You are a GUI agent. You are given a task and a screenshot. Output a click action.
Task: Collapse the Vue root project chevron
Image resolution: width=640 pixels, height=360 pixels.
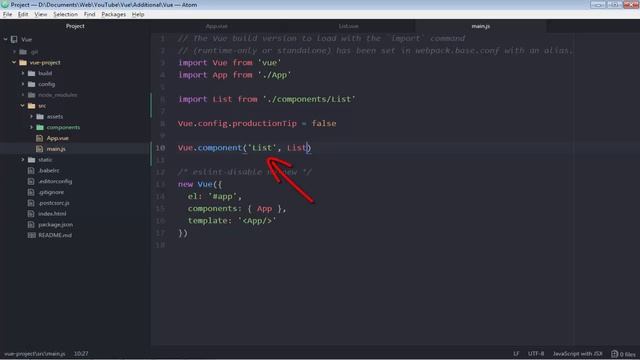pyautogui.click(x=5, y=40)
